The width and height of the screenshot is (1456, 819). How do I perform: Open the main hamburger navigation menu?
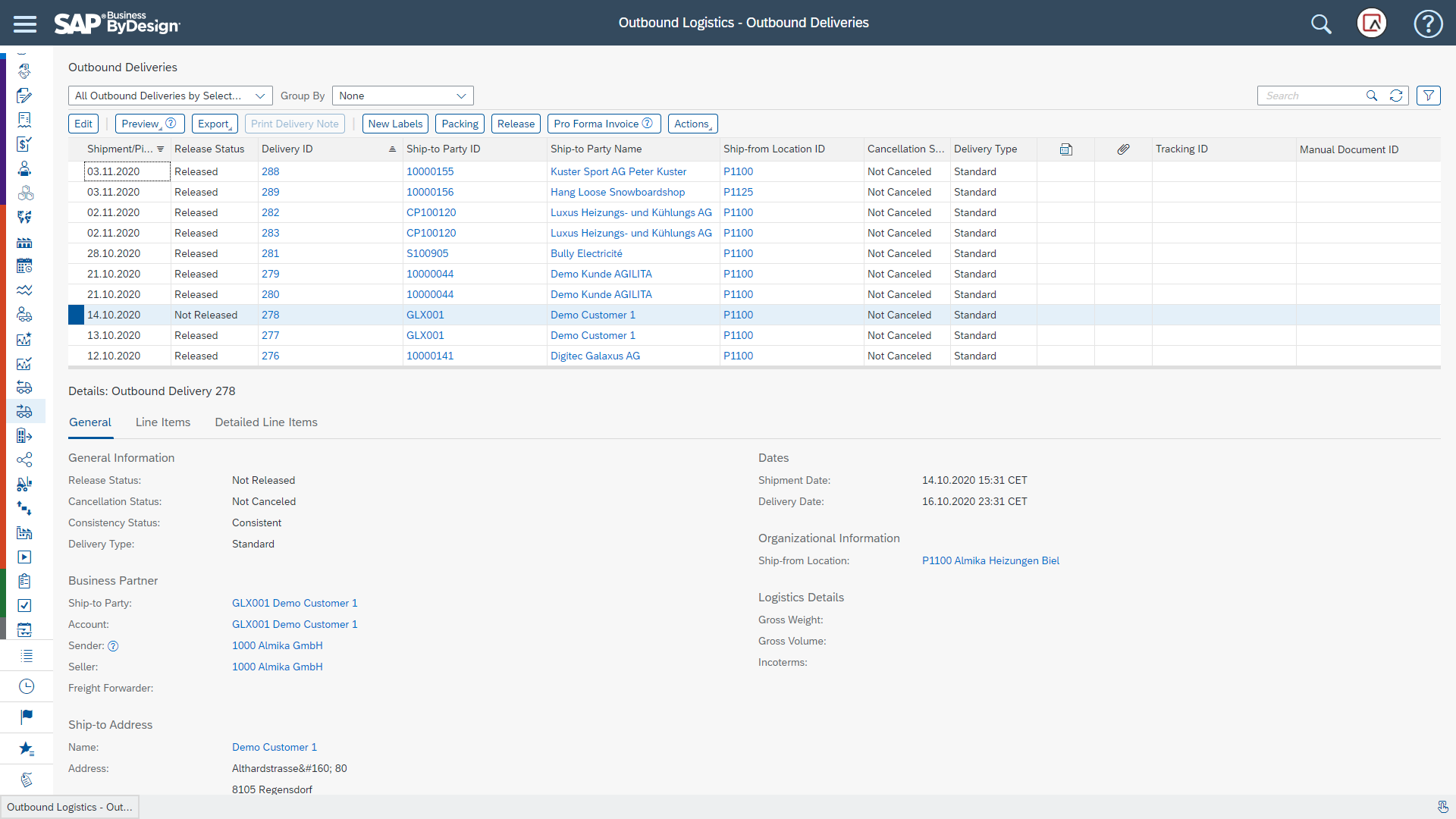coord(25,24)
